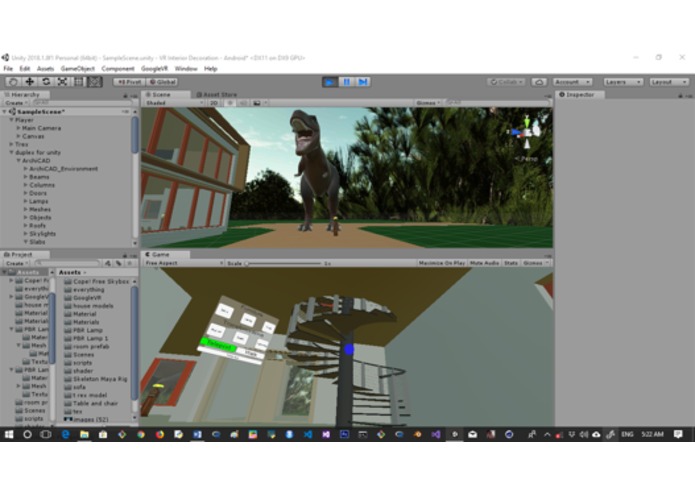Open Microsoft Edge from the taskbar
This screenshot has width=695, height=494.
pyautogui.click(x=65, y=435)
